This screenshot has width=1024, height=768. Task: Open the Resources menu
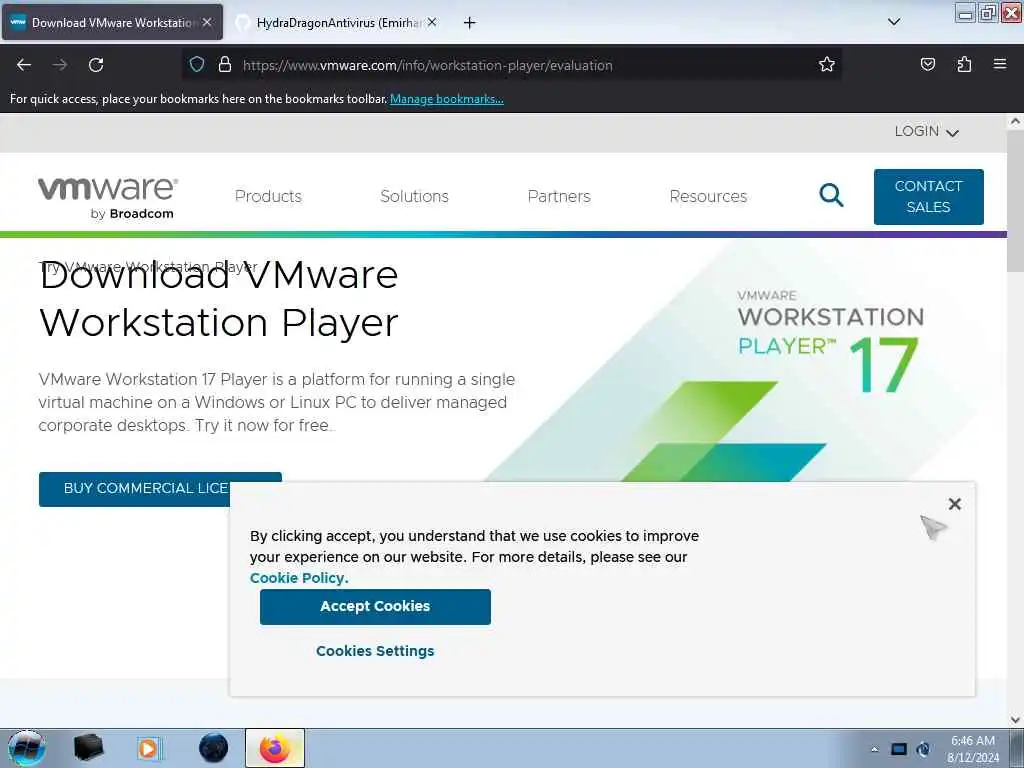click(708, 197)
